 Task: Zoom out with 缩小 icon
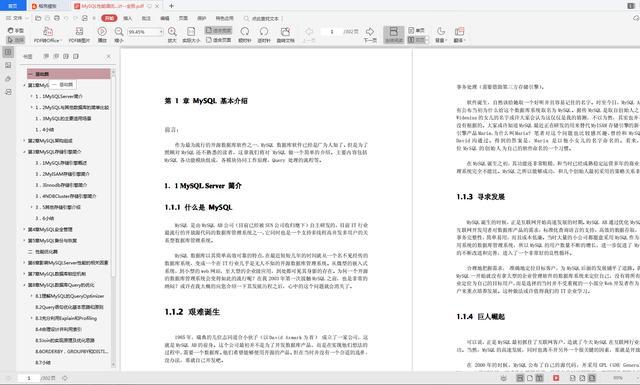click(119, 35)
